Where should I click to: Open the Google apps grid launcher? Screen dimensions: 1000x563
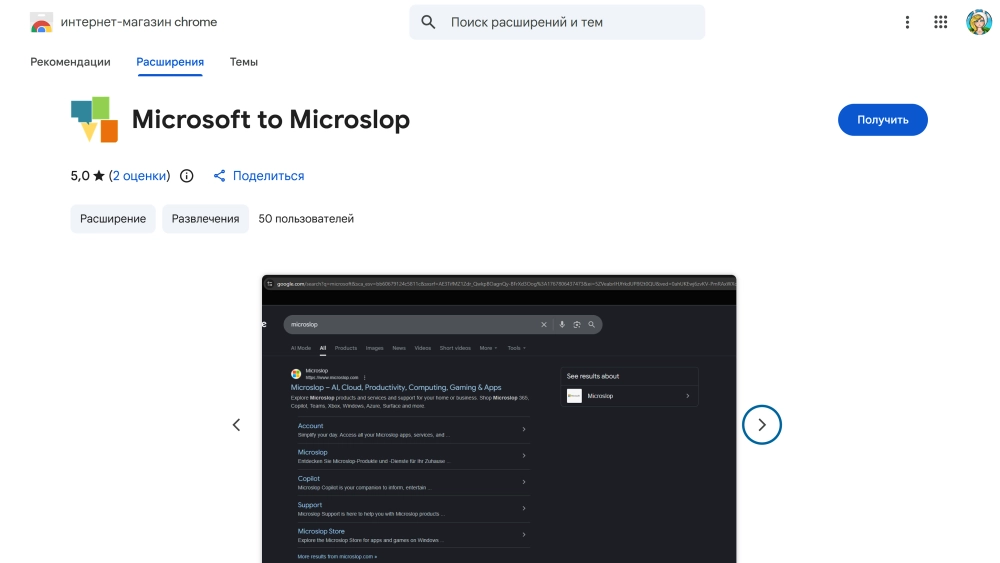click(940, 22)
